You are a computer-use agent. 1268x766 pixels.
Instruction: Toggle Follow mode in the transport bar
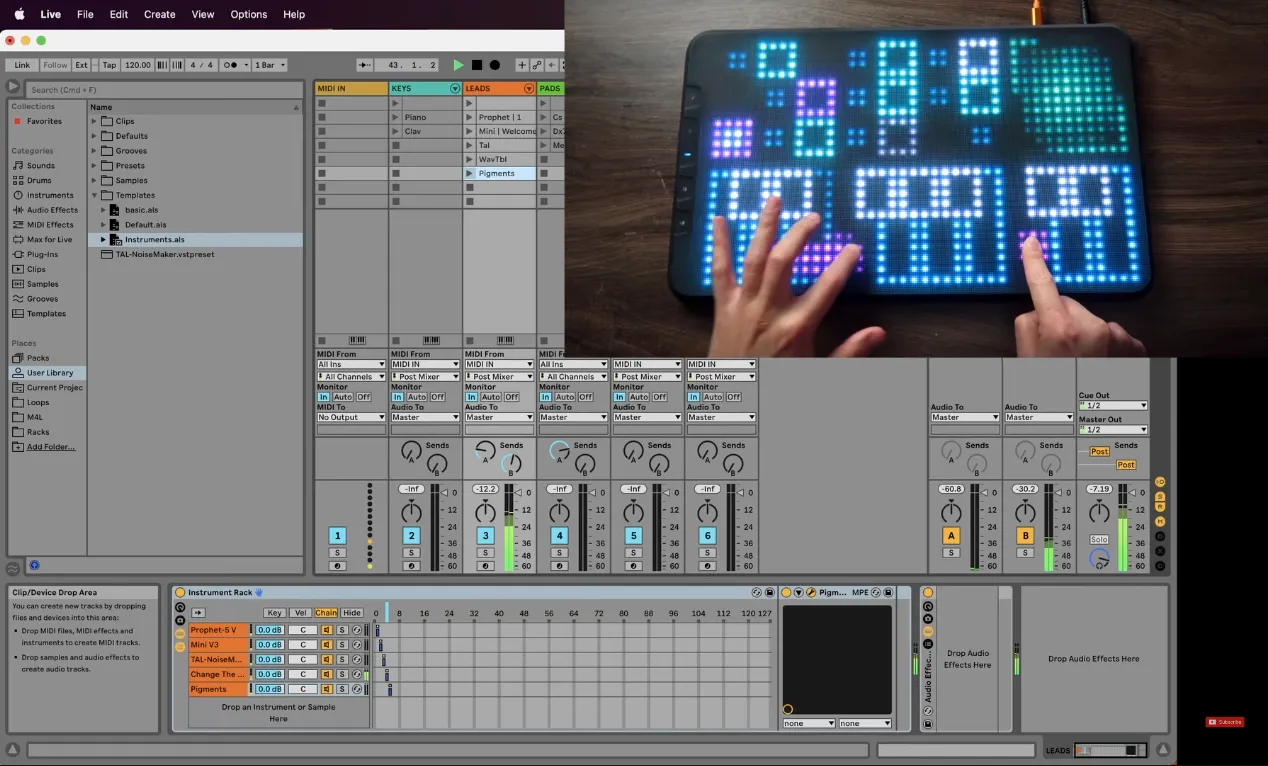(56, 65)
